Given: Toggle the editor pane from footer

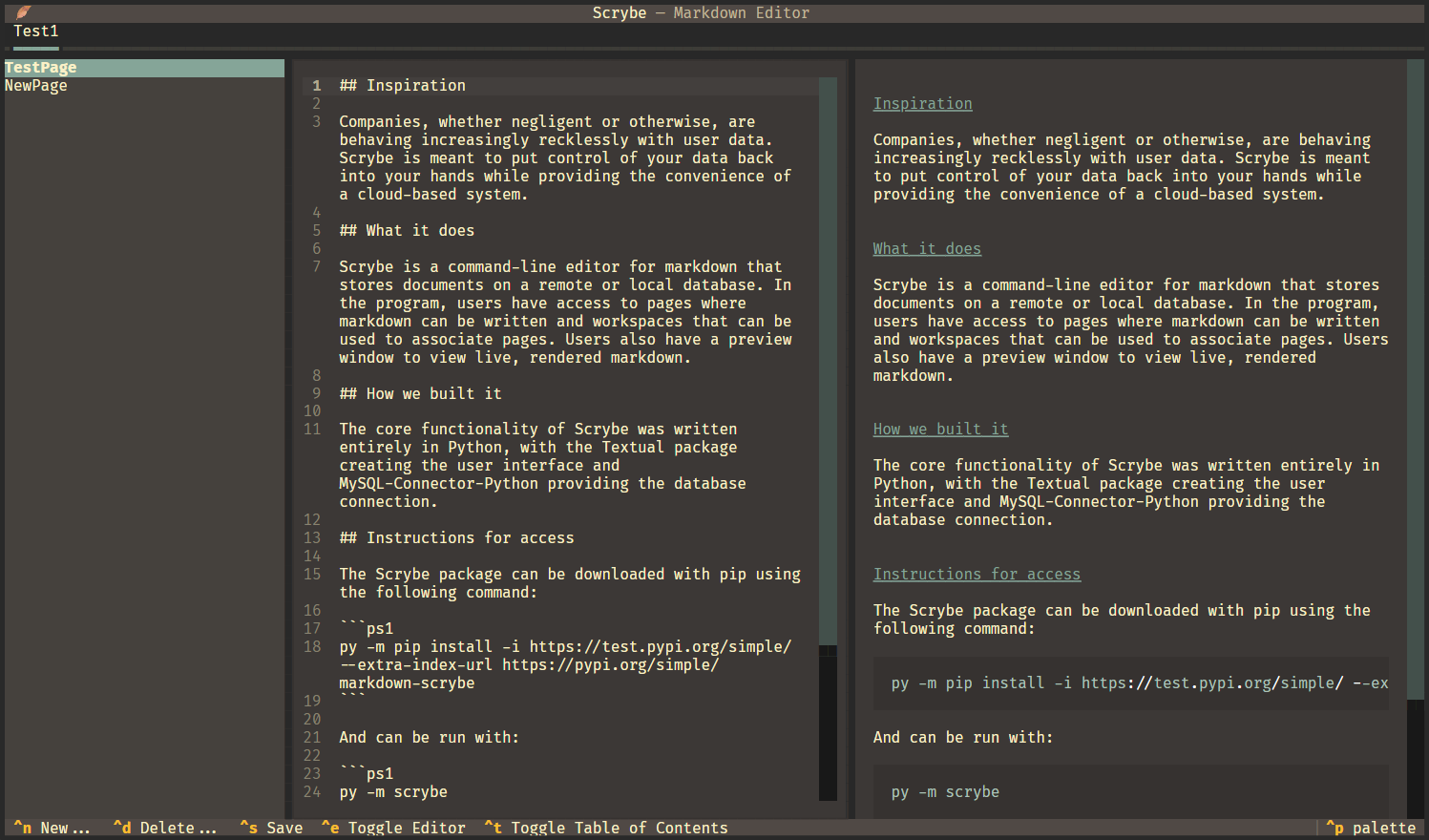Looking at the screenshot, I should (393, 829).
